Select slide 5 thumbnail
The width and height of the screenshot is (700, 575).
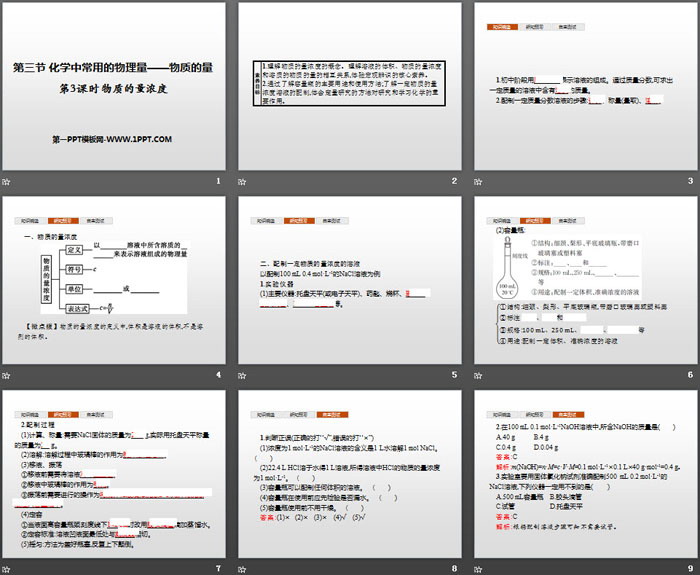click(350, 280)
